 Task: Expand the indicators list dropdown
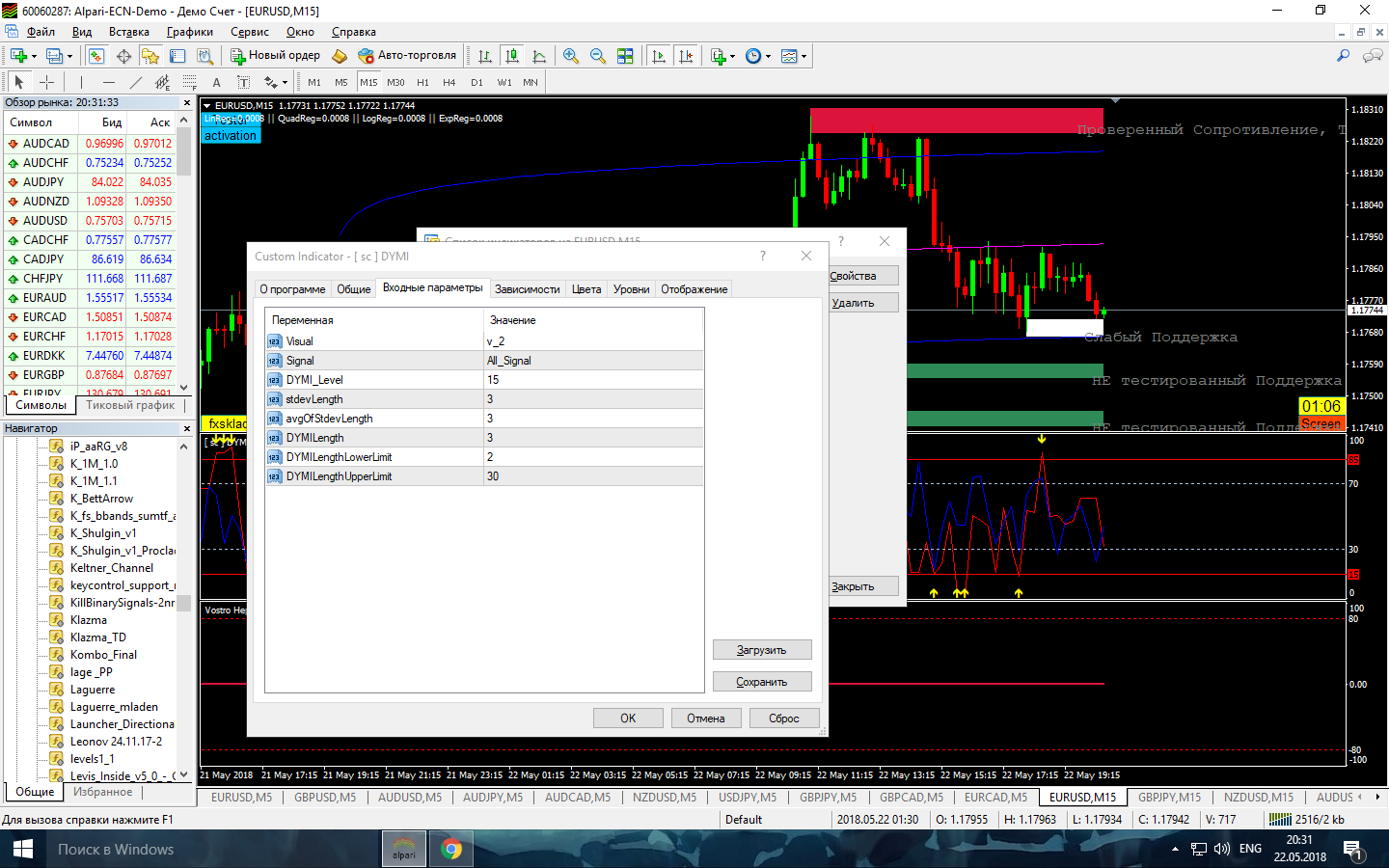(733, 56)
